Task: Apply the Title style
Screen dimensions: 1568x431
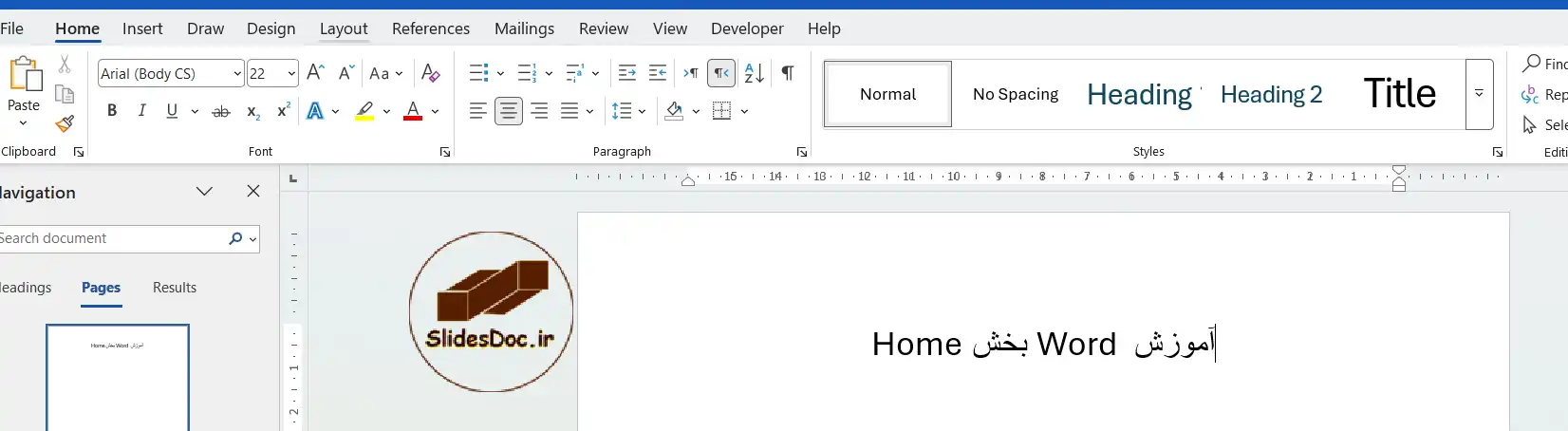Action: [x=1400, y=94]
